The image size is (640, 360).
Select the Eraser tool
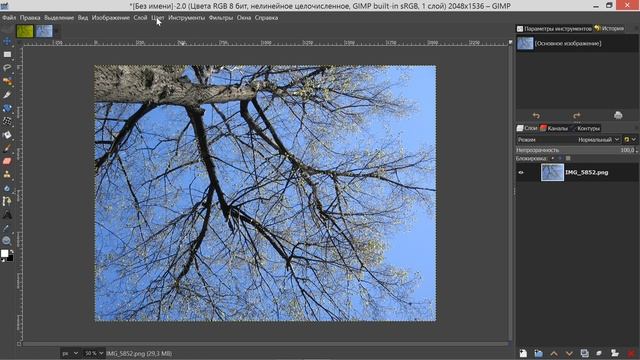(x=7, y=161)
